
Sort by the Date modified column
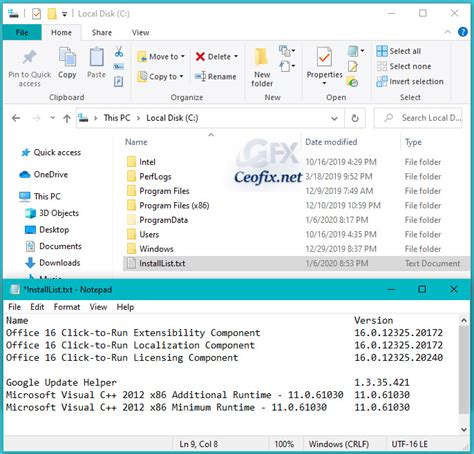point(331,142)
